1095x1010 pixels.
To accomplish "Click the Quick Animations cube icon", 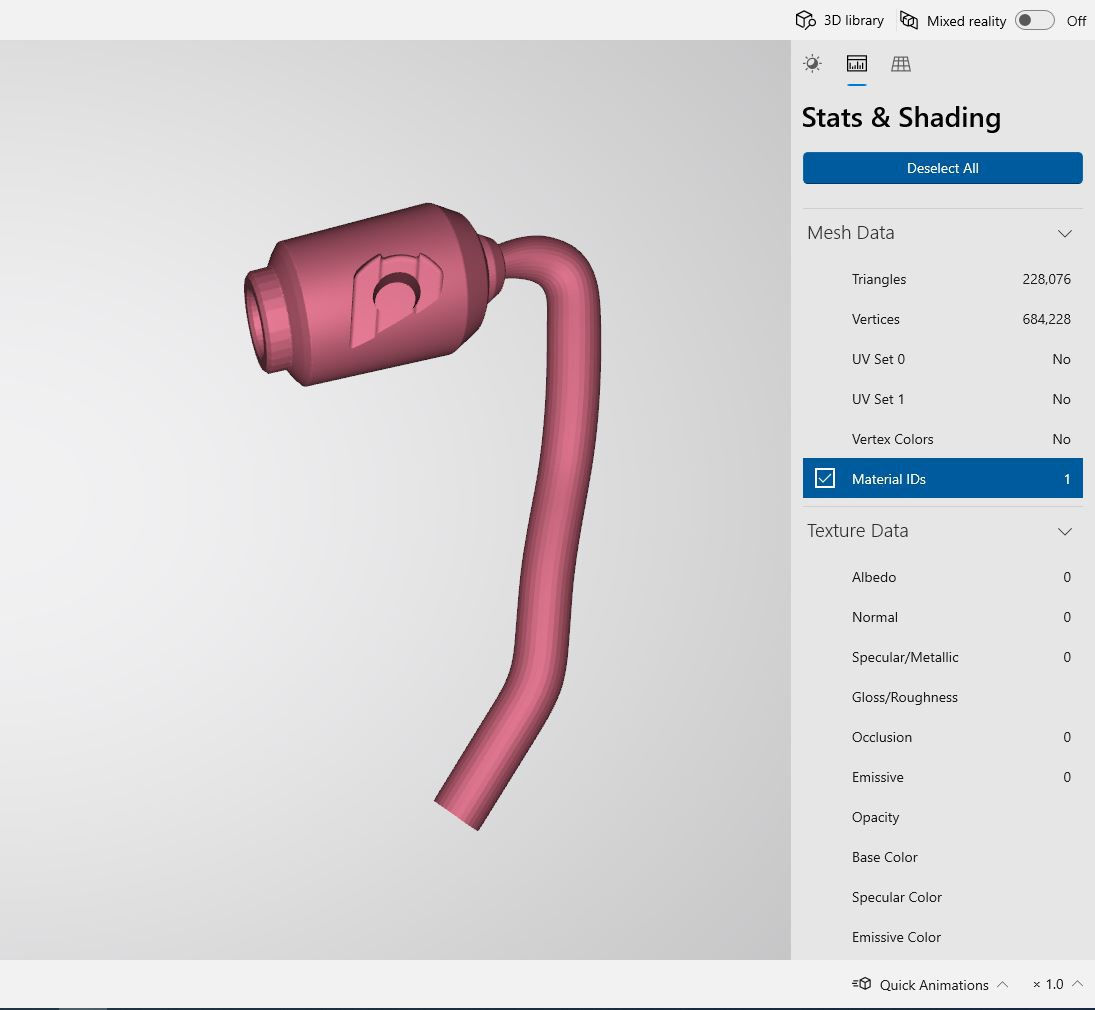I will [x=862, y=984].
